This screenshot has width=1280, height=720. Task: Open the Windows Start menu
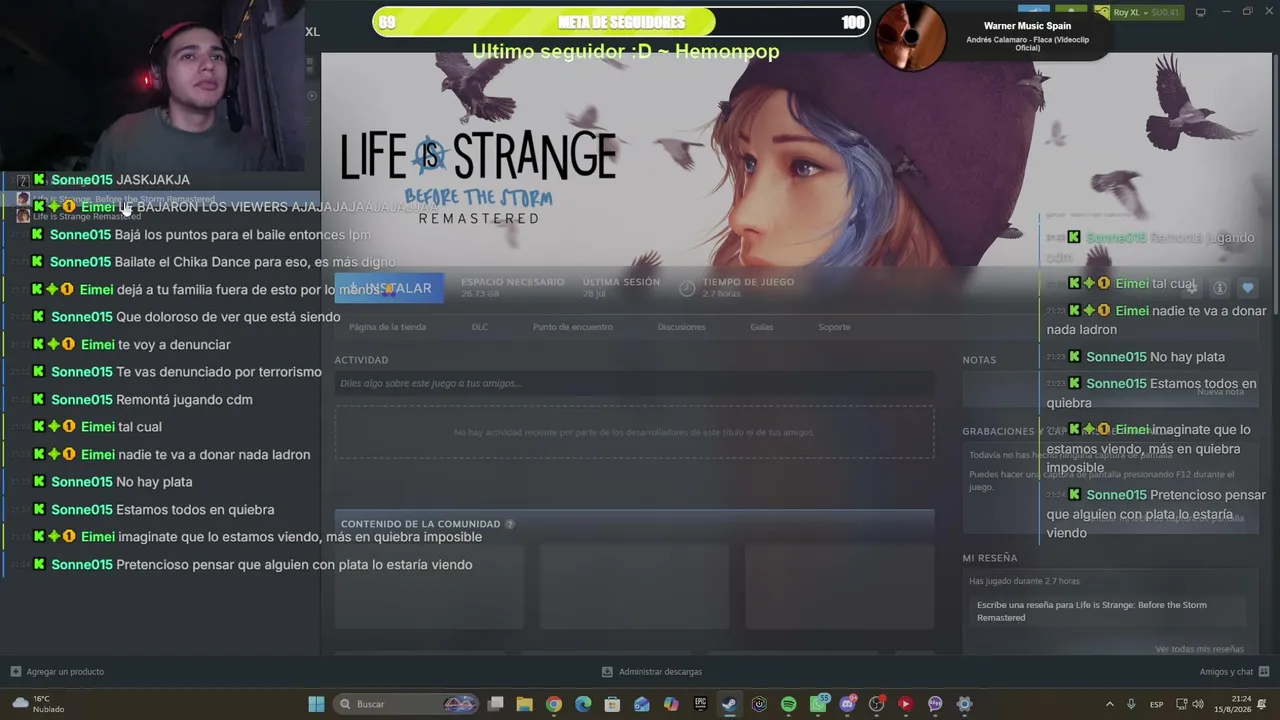tap(316, 704)
